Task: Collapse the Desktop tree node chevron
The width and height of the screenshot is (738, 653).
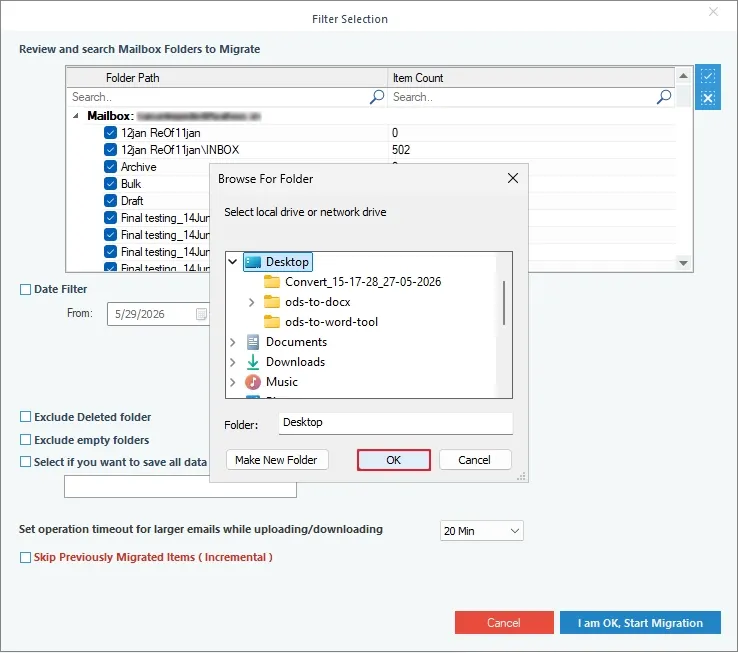Action: pos(233,261)
